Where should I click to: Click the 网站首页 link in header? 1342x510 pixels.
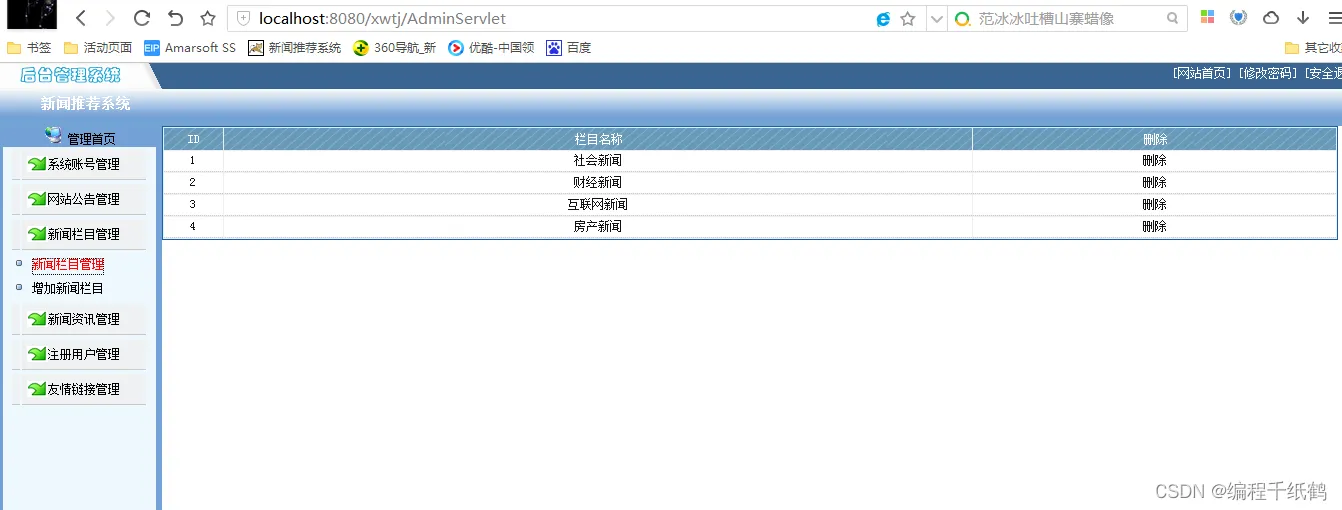coord(1202,73)
